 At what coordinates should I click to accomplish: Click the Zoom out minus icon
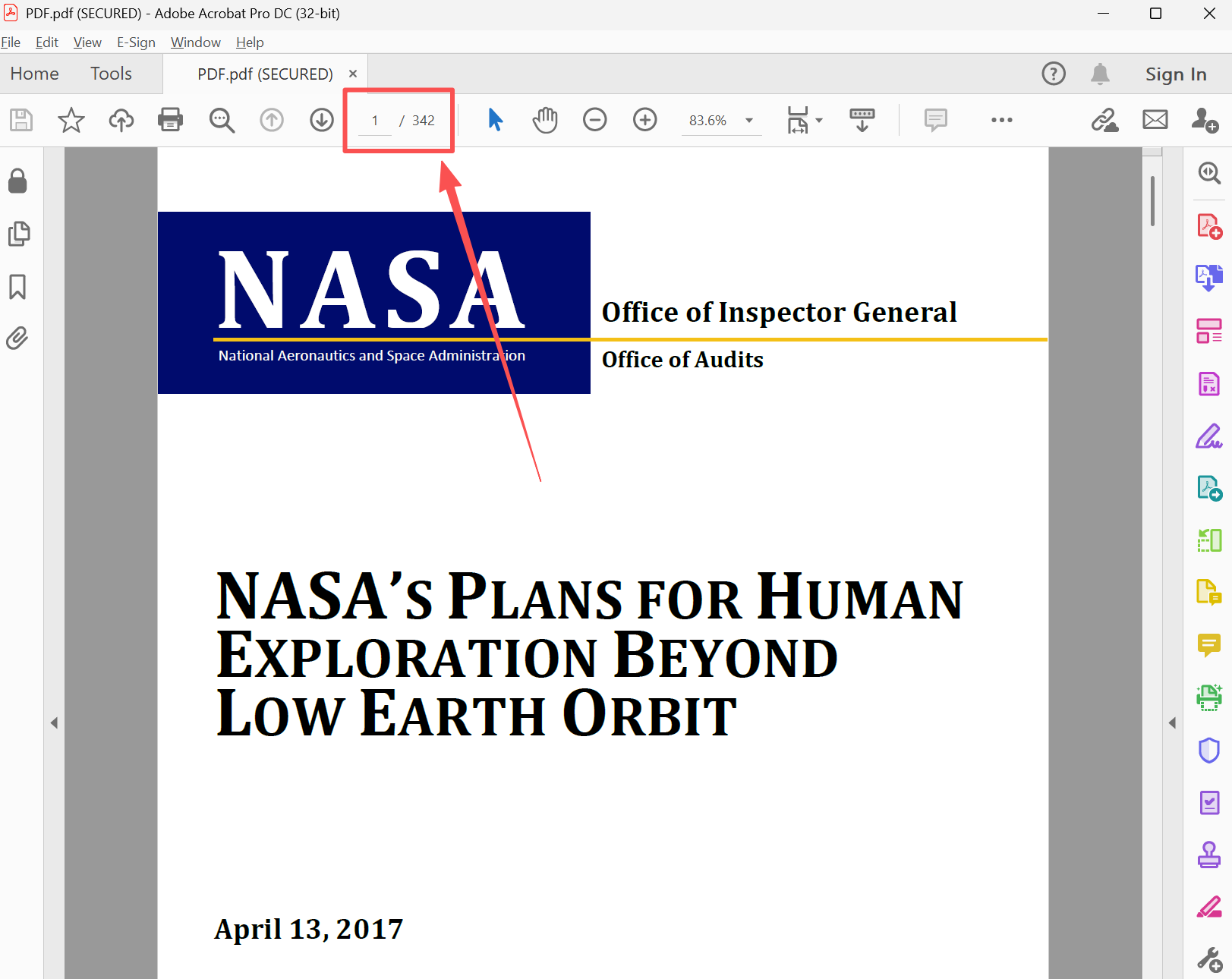pos(594,120)
